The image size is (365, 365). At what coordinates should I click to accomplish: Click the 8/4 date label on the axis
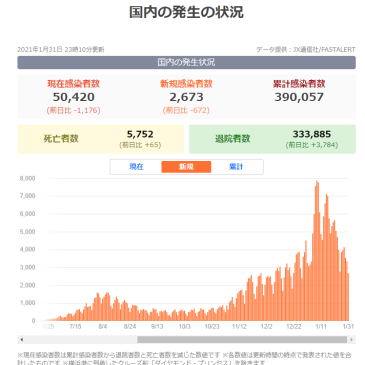pos(102,326)
